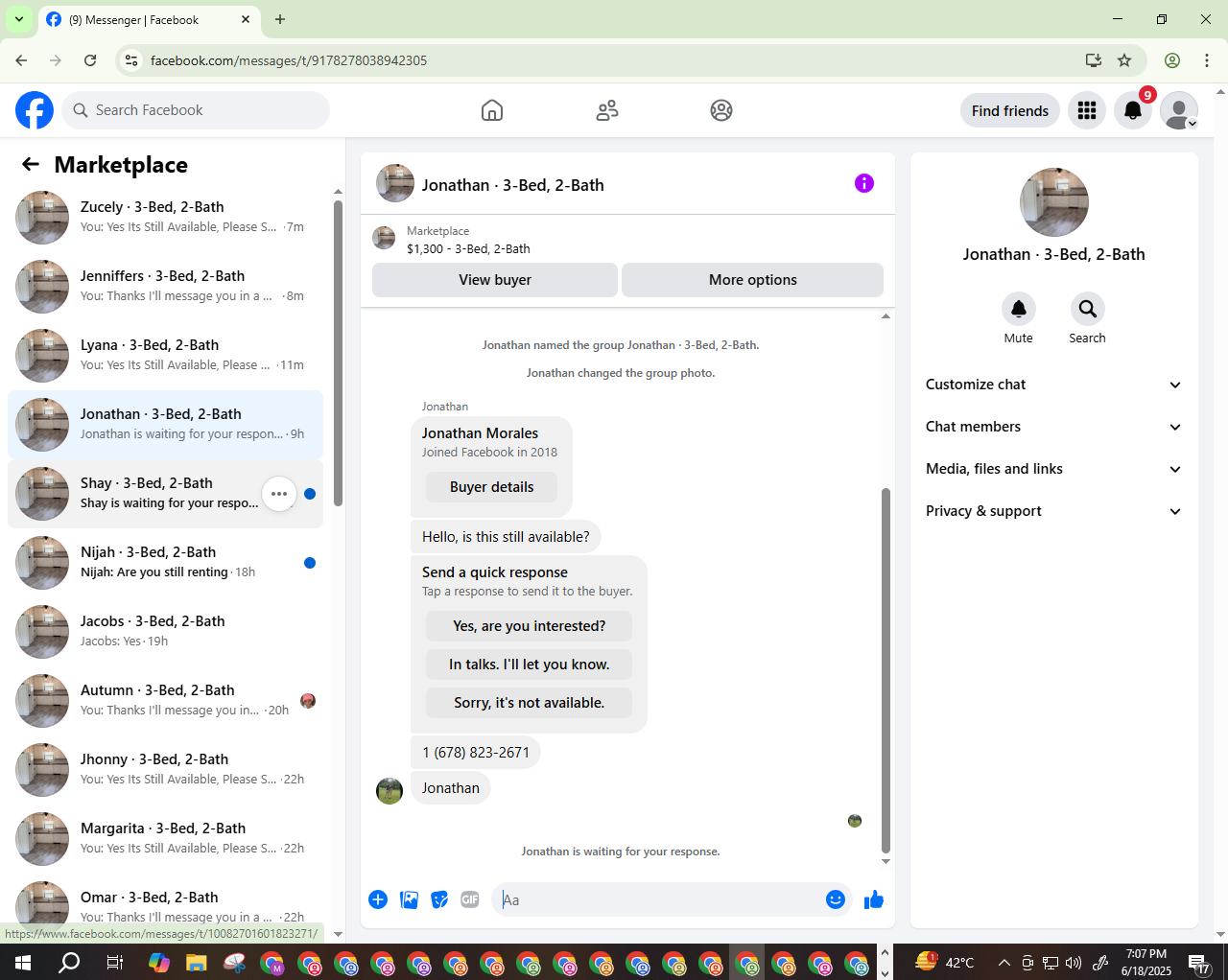
Task: Reload the page in browser toolbar
Action: tap(90, 60)
